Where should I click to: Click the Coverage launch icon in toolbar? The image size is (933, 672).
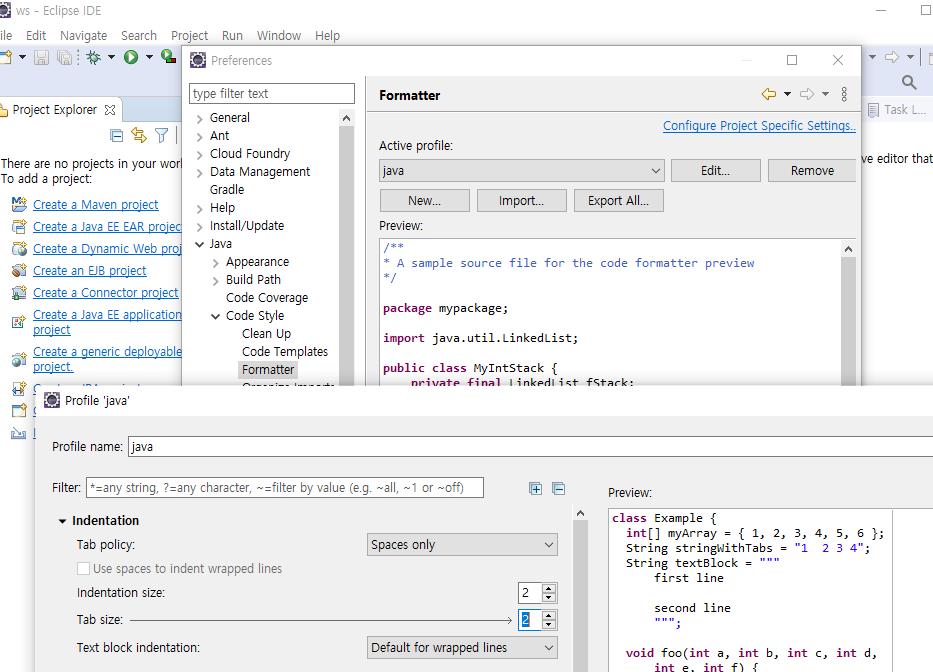tap(168, 57)
